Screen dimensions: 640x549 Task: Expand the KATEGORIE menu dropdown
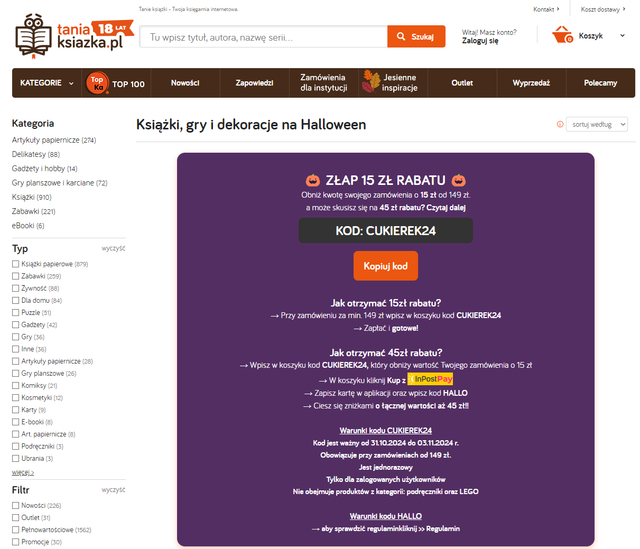47,83
